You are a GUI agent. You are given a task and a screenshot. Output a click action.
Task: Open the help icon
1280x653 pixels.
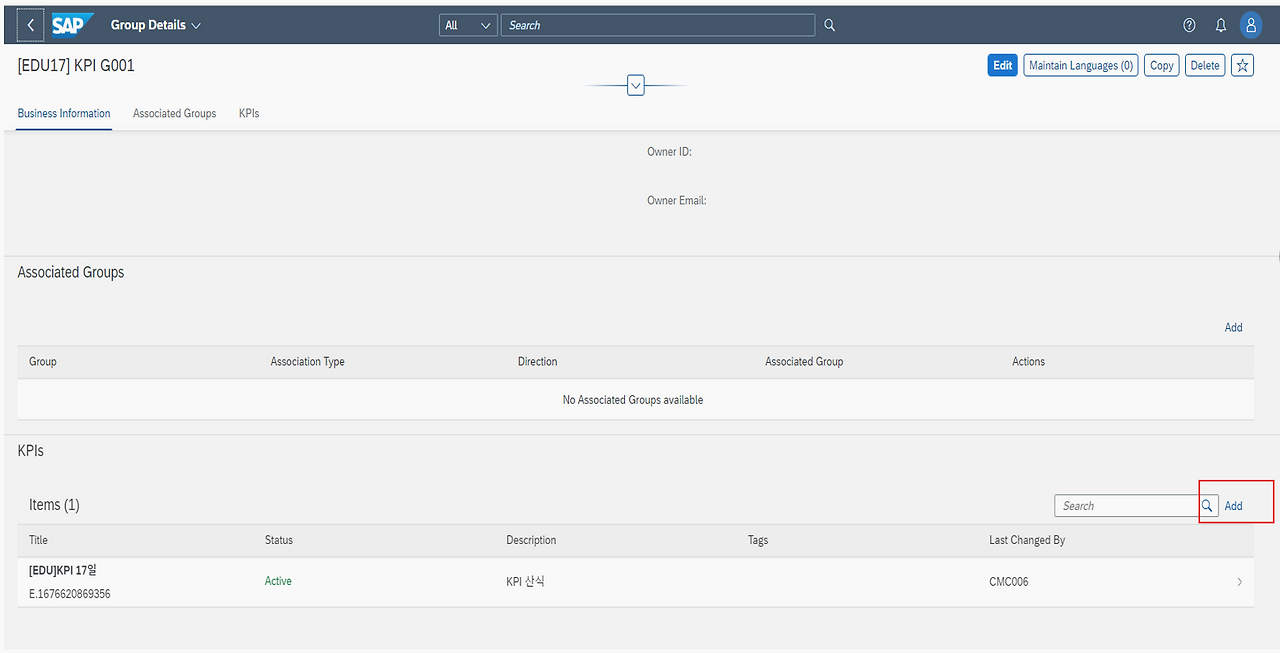(1189, 24)
